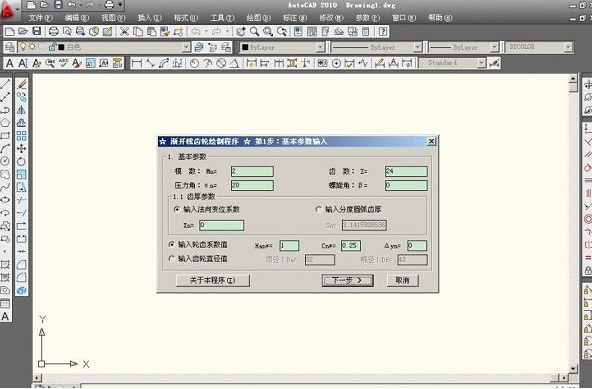592x389 pixels.
Task: Open the 编辑 menu
Action: [77, 18]
